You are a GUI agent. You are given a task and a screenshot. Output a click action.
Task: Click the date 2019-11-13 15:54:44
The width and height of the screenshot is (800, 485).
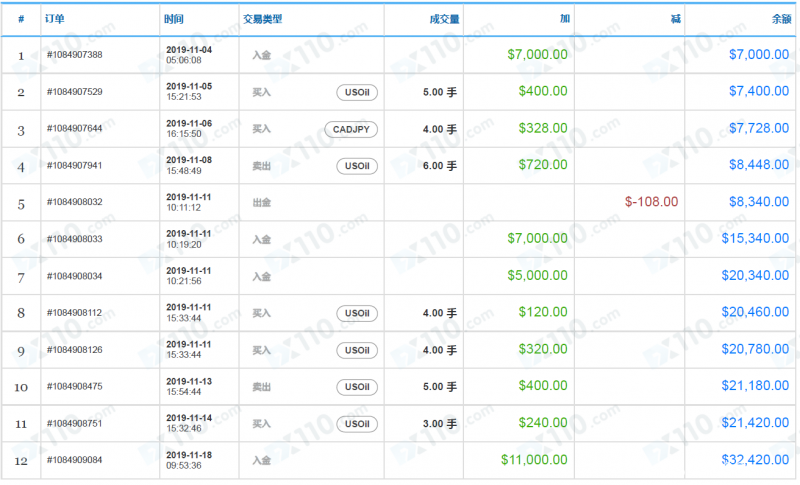189,387
